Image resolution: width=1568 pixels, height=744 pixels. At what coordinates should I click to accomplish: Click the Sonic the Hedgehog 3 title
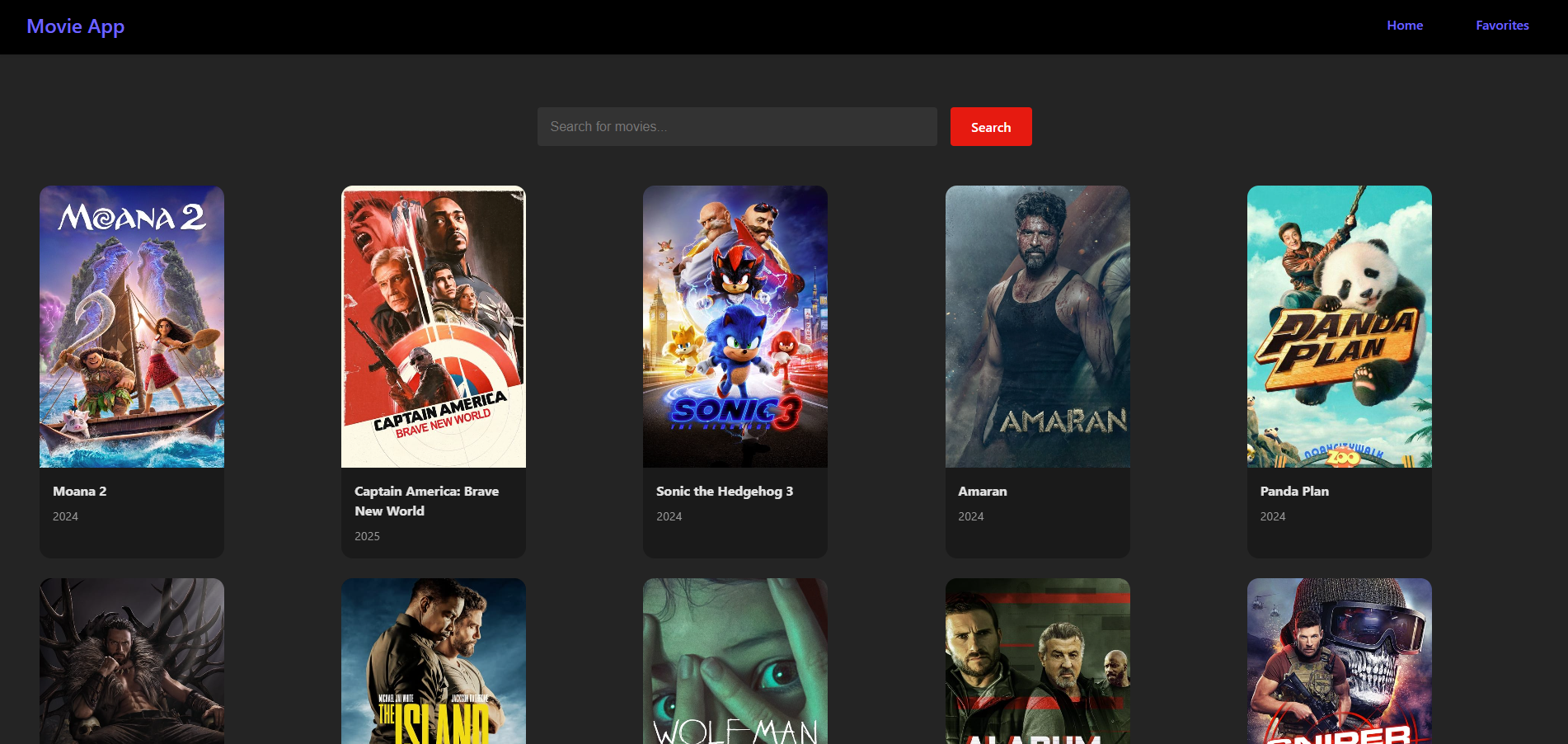pos(724,492)
